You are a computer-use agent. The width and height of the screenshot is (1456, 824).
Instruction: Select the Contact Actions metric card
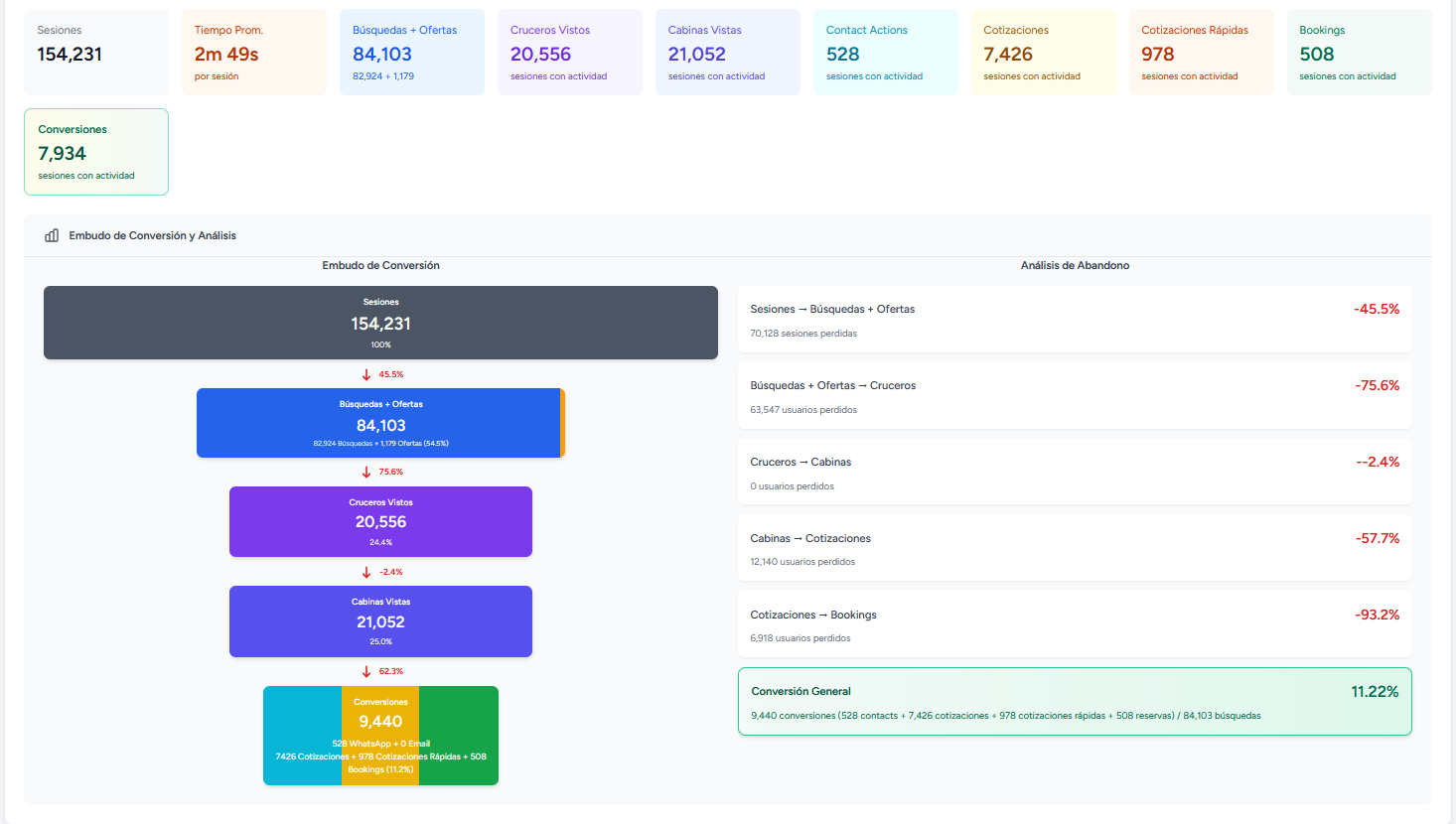(885, 53)
